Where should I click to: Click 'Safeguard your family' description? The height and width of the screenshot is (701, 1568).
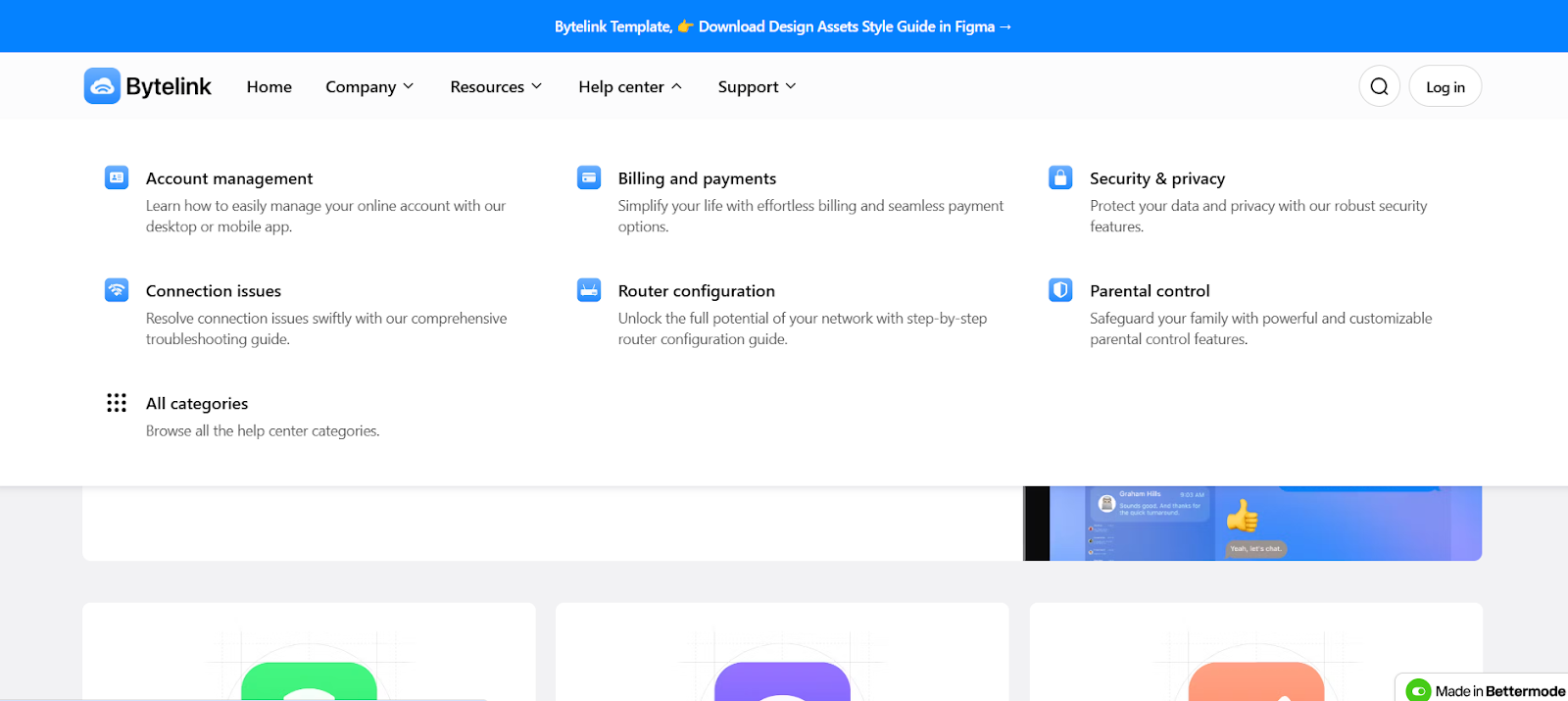1261,328
